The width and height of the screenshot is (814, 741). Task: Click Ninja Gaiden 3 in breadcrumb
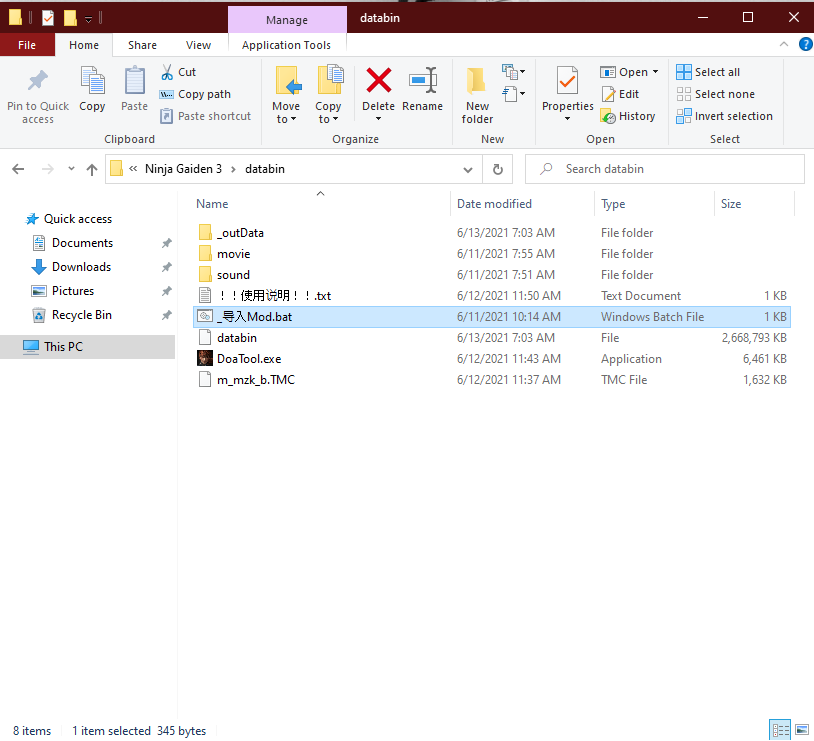coord(183,169)
